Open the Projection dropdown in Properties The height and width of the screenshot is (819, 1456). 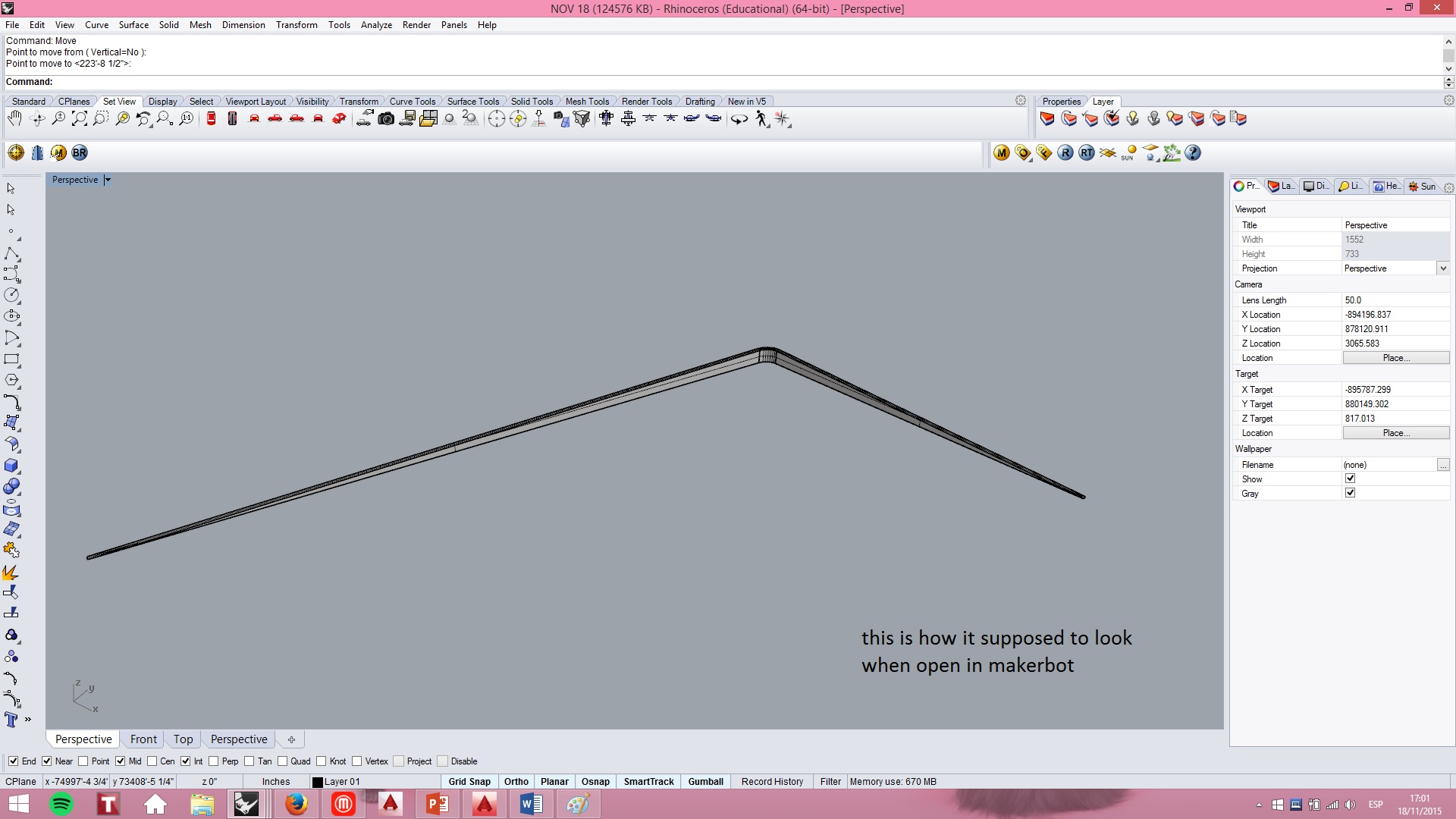point(1443,268)
